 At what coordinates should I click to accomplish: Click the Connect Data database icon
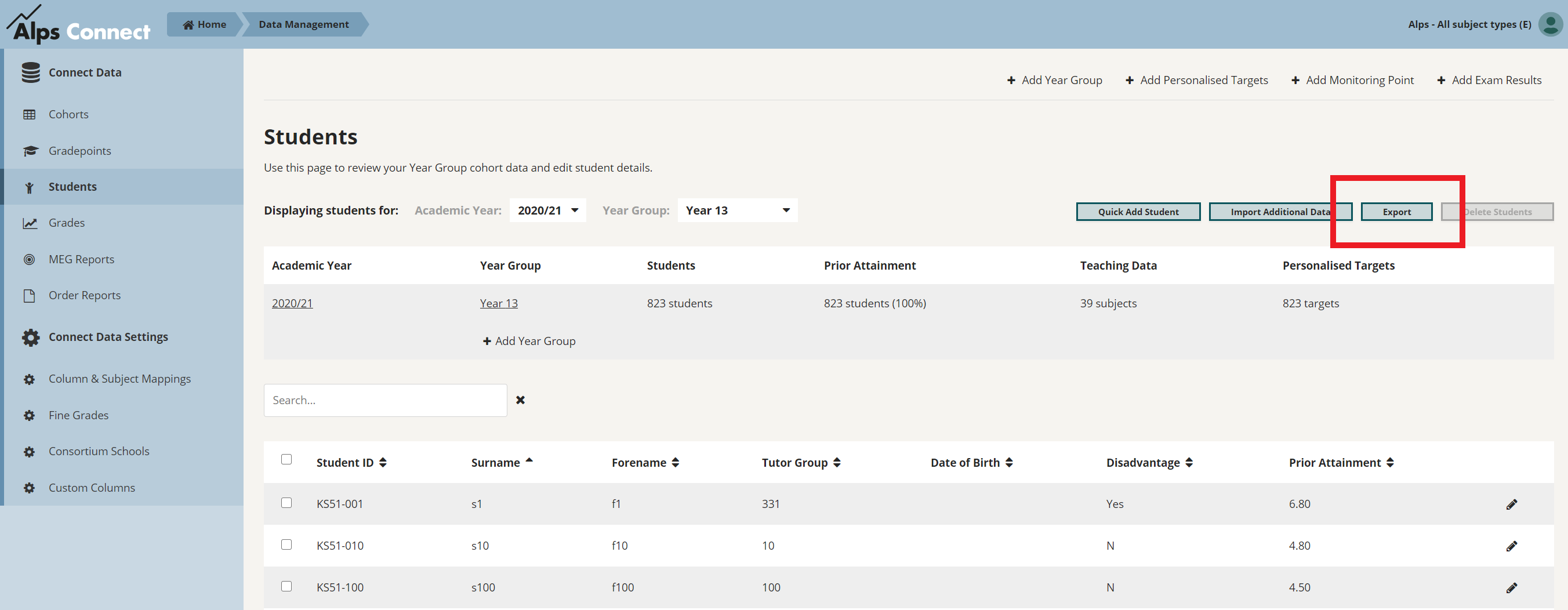tap(30, 72)
